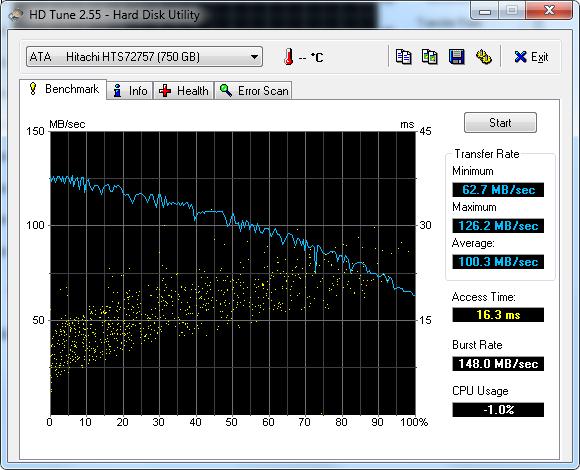580x470 pixels.
Task: Click the Access Time 16.3 ms readout
Action: [x=498, y=315]
